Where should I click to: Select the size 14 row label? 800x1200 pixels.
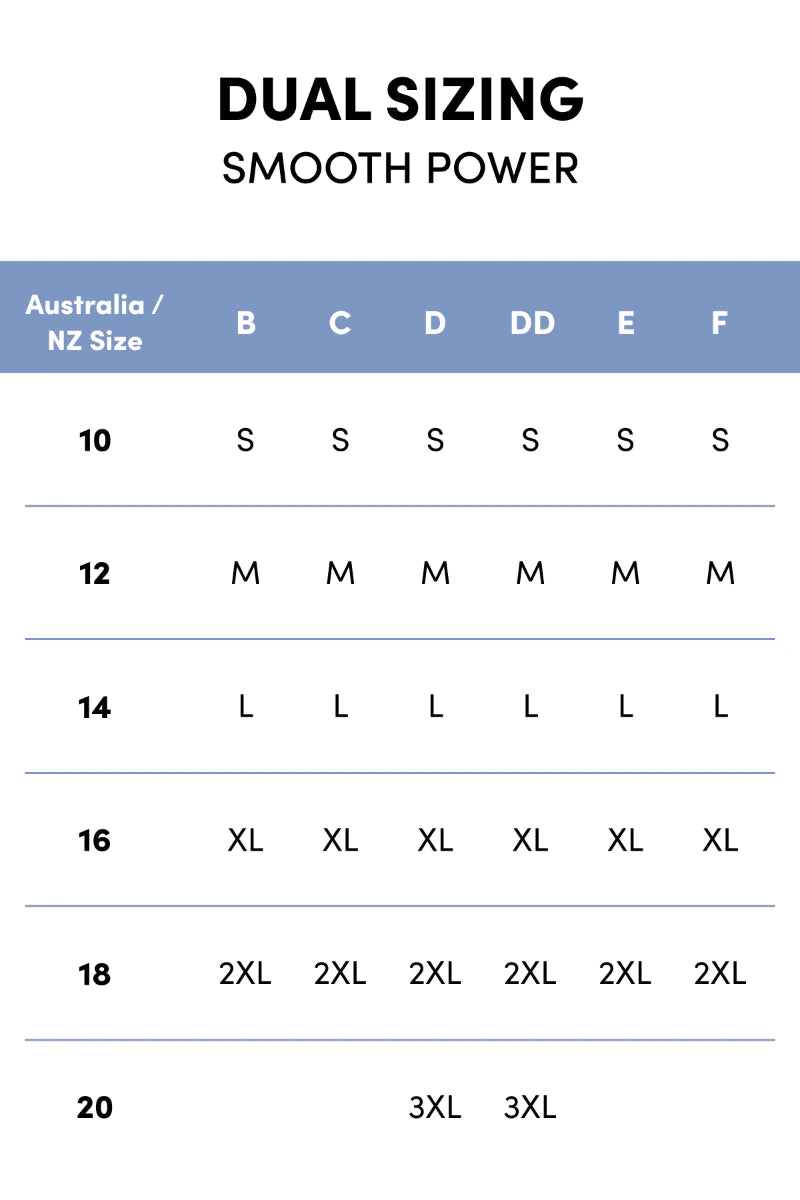(x=95, y=708)
